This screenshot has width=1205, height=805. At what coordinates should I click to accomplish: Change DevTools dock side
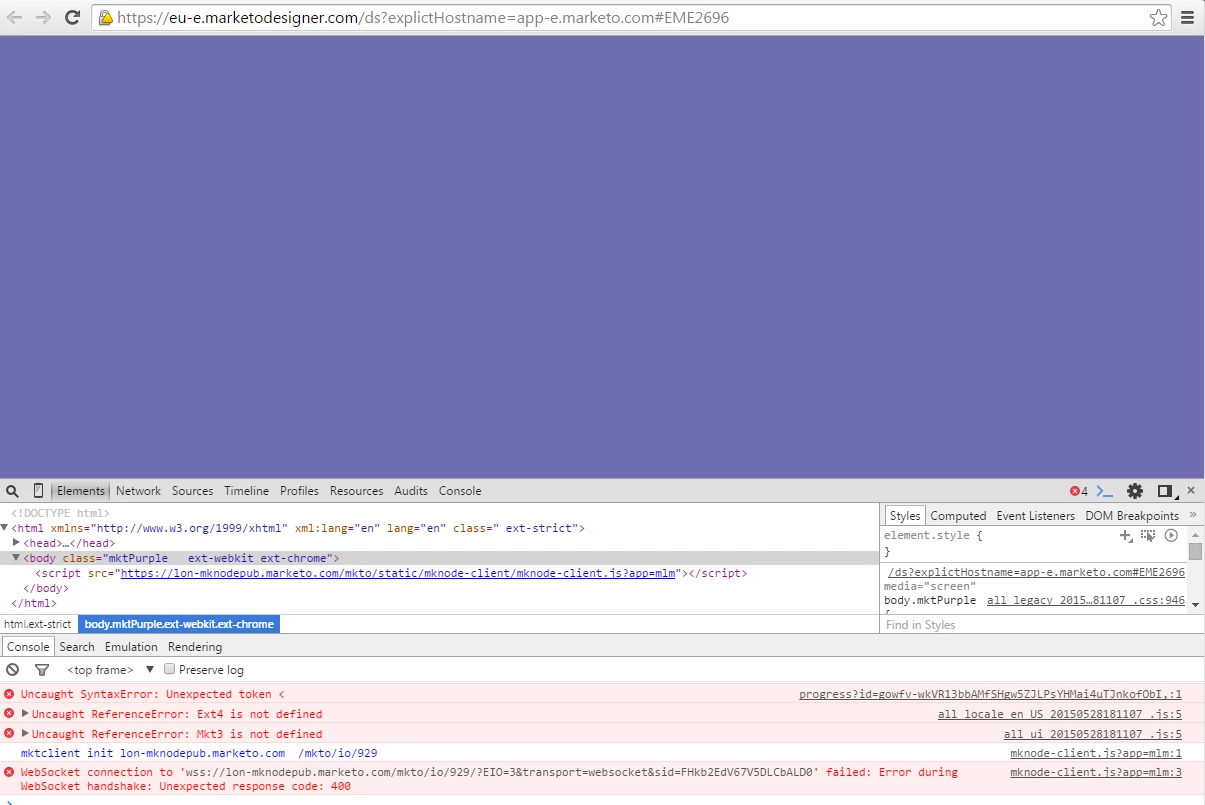point(1165,491)
